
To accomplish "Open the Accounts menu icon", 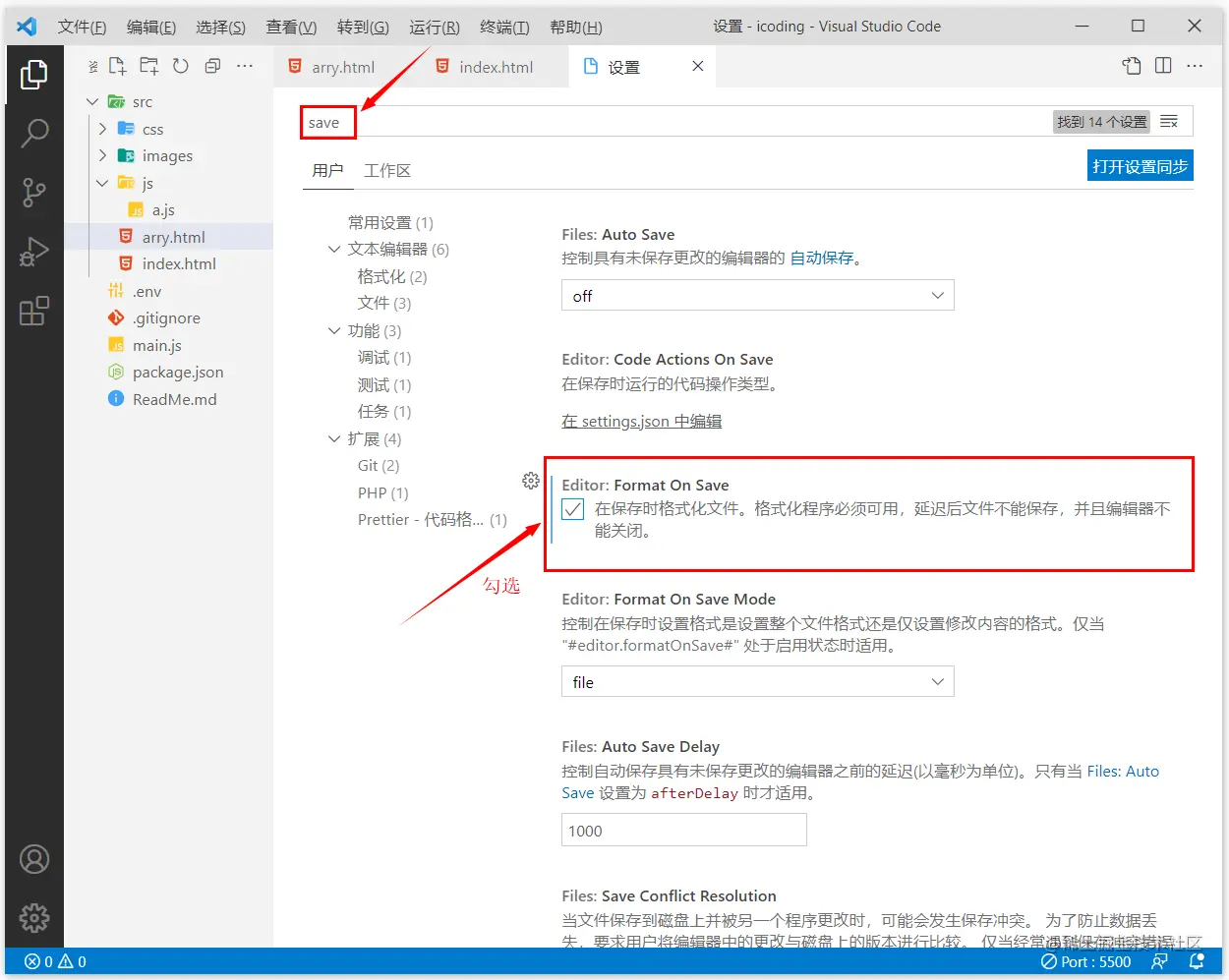I will pyautogui.click(x=34, y=859).
